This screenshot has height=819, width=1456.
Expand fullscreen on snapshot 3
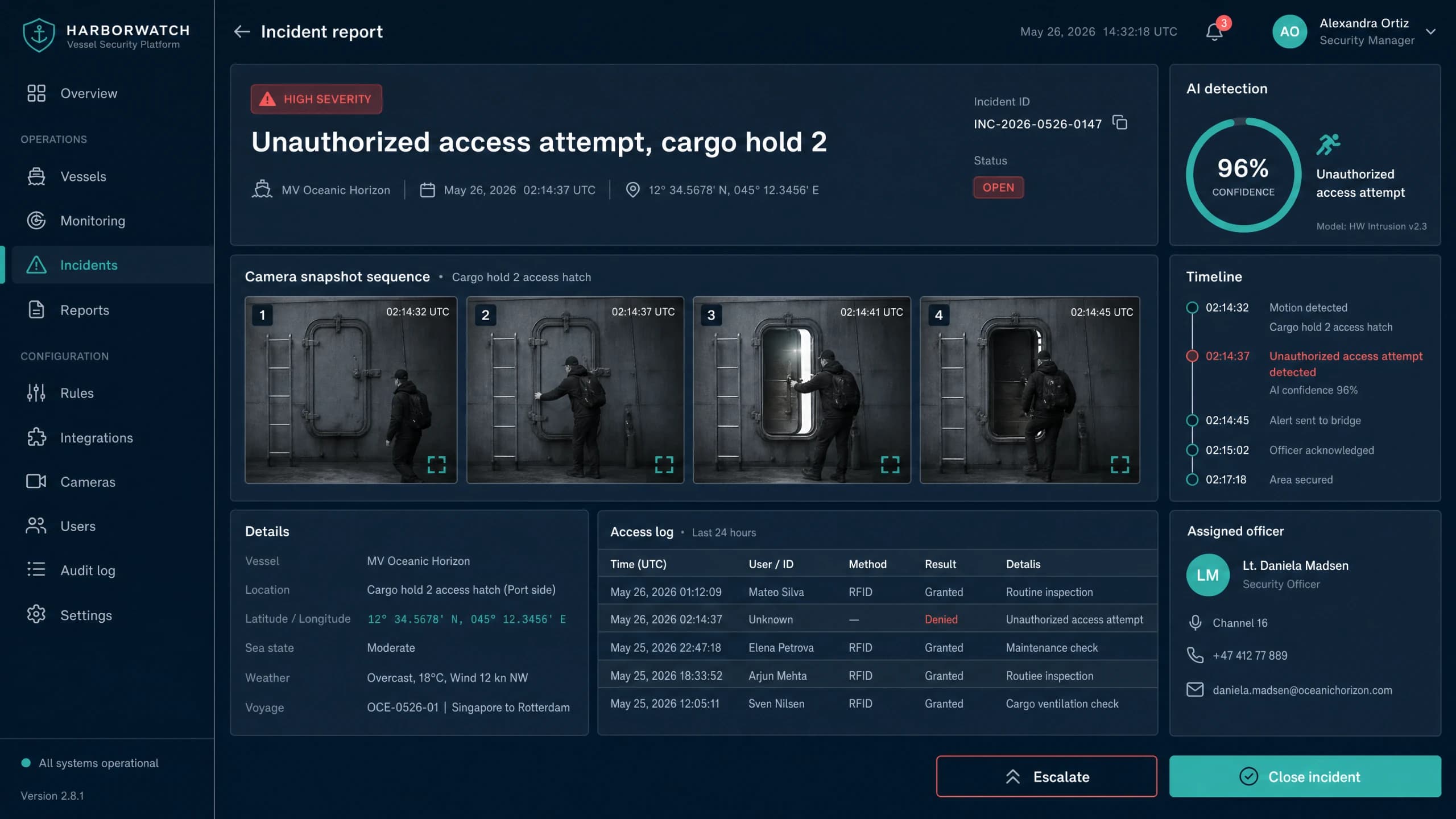(x=890, y=465)
